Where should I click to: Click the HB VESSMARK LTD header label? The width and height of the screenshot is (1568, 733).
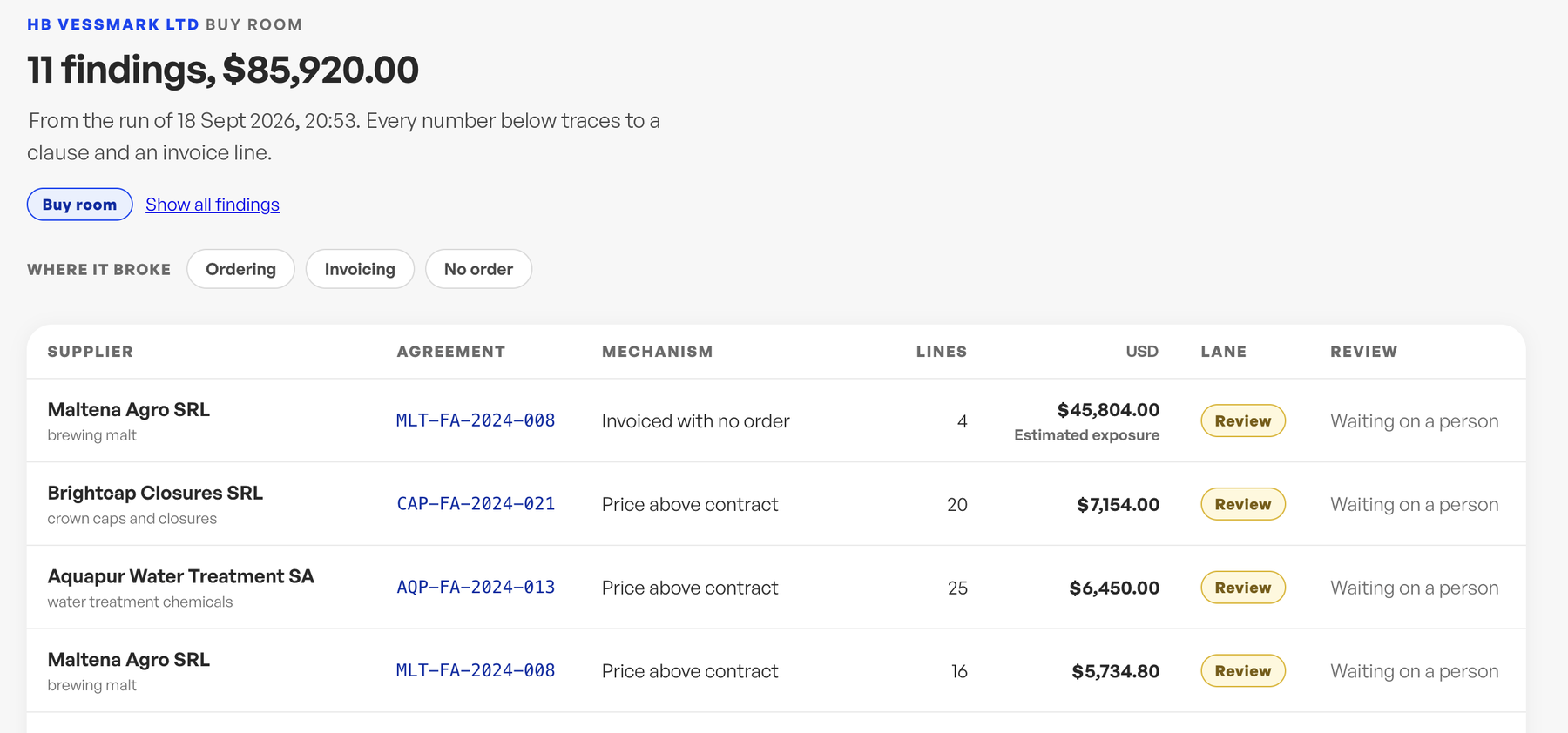point(113,24)
